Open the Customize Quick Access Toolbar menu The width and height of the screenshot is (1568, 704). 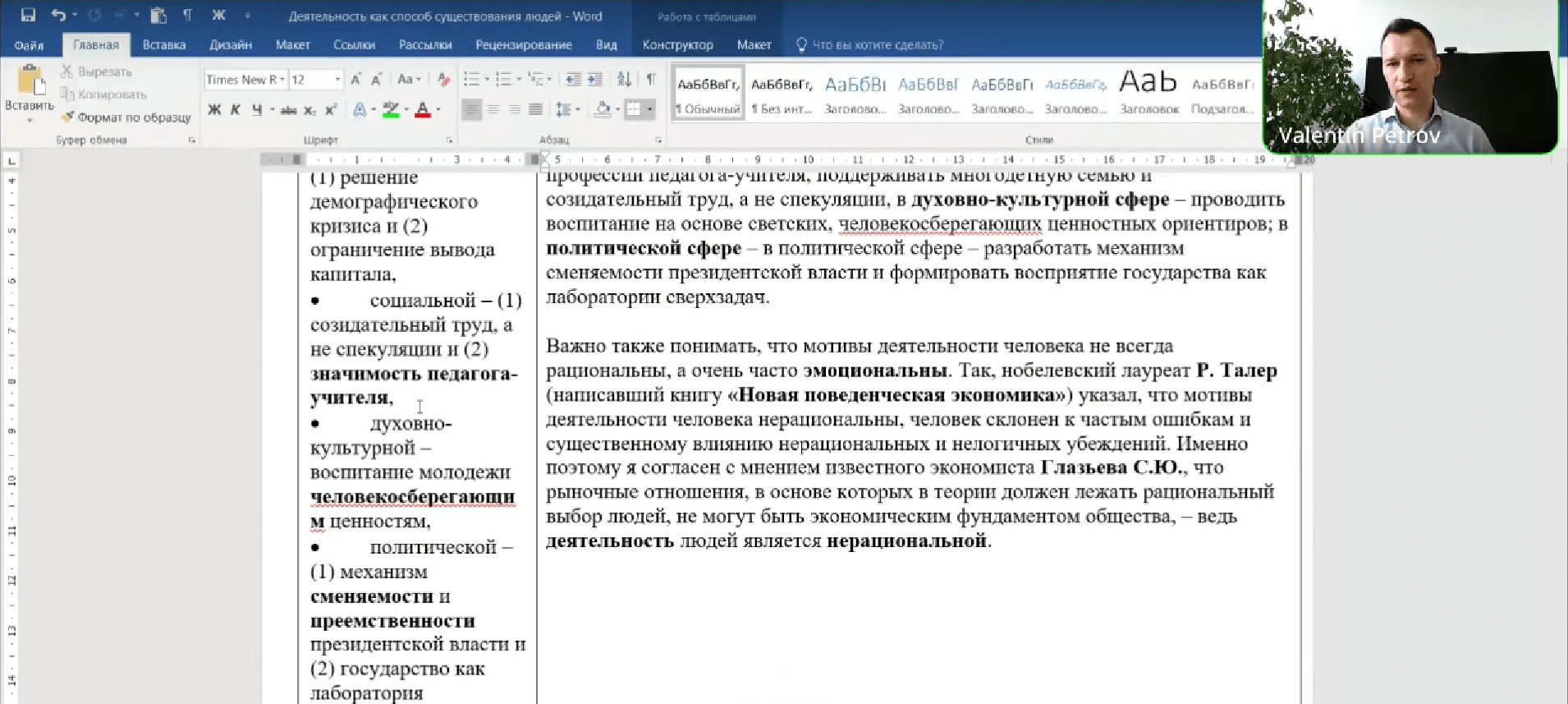coord(247,15)
